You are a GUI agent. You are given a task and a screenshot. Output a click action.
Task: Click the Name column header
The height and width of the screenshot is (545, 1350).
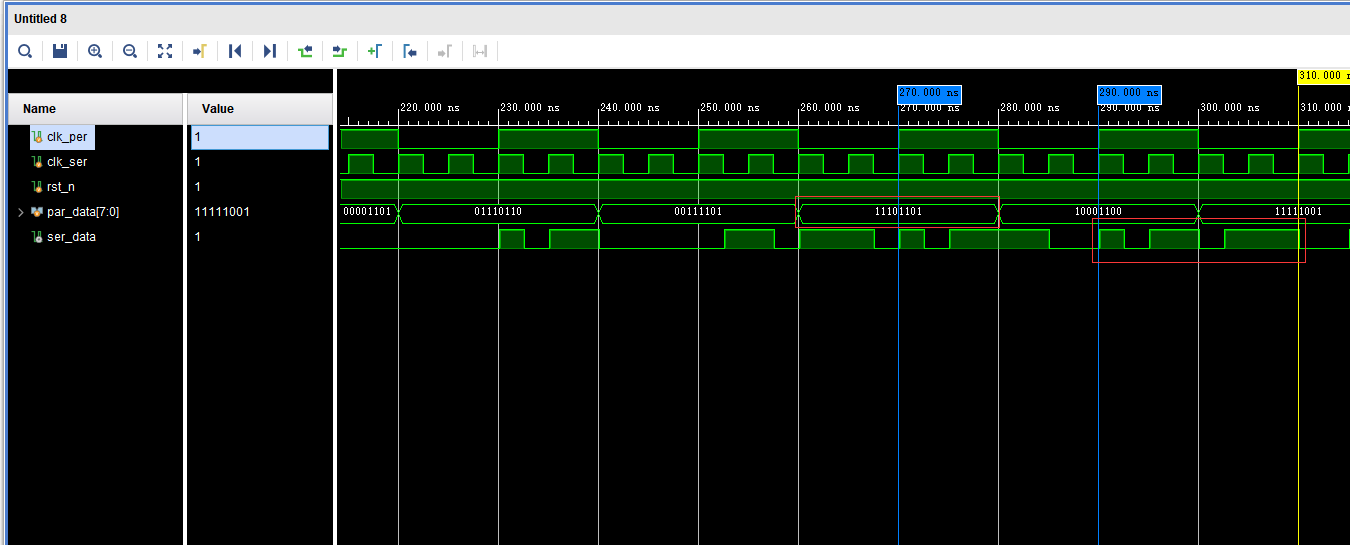[95, 108]
